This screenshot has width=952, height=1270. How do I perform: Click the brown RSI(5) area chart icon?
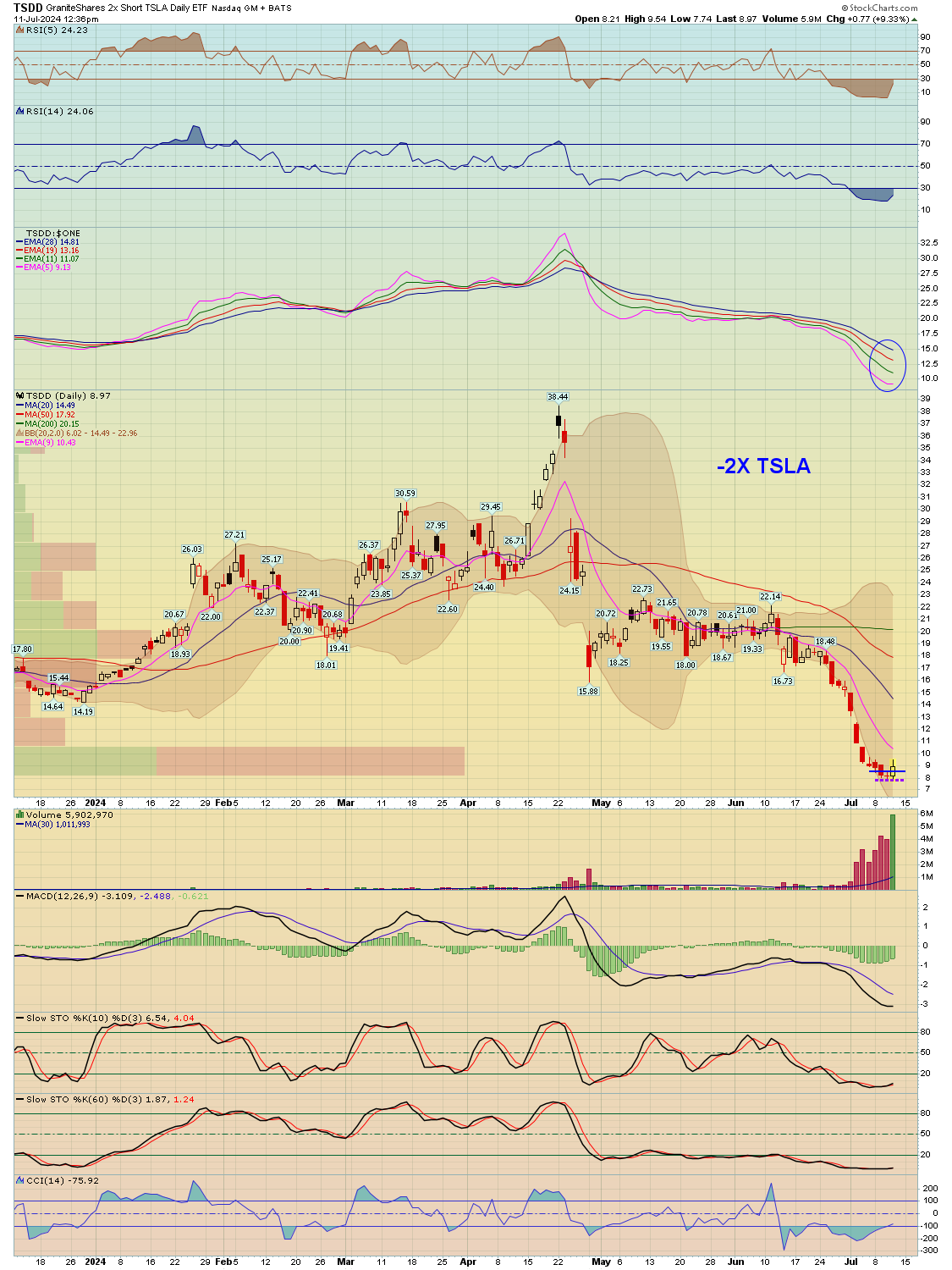tap(20, 30)
